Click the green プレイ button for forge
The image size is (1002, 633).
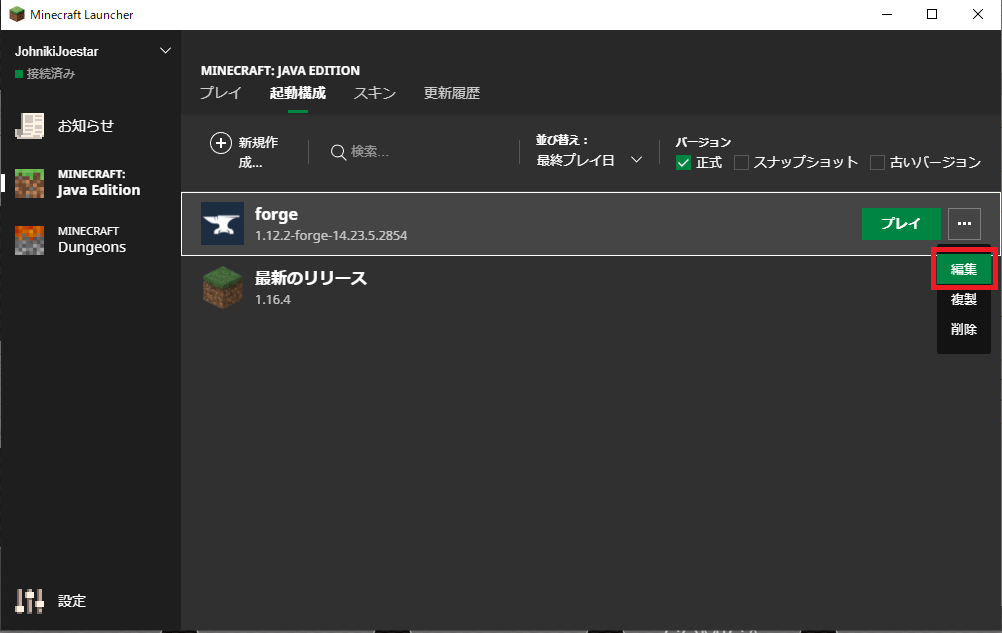(x=901, y=224)
